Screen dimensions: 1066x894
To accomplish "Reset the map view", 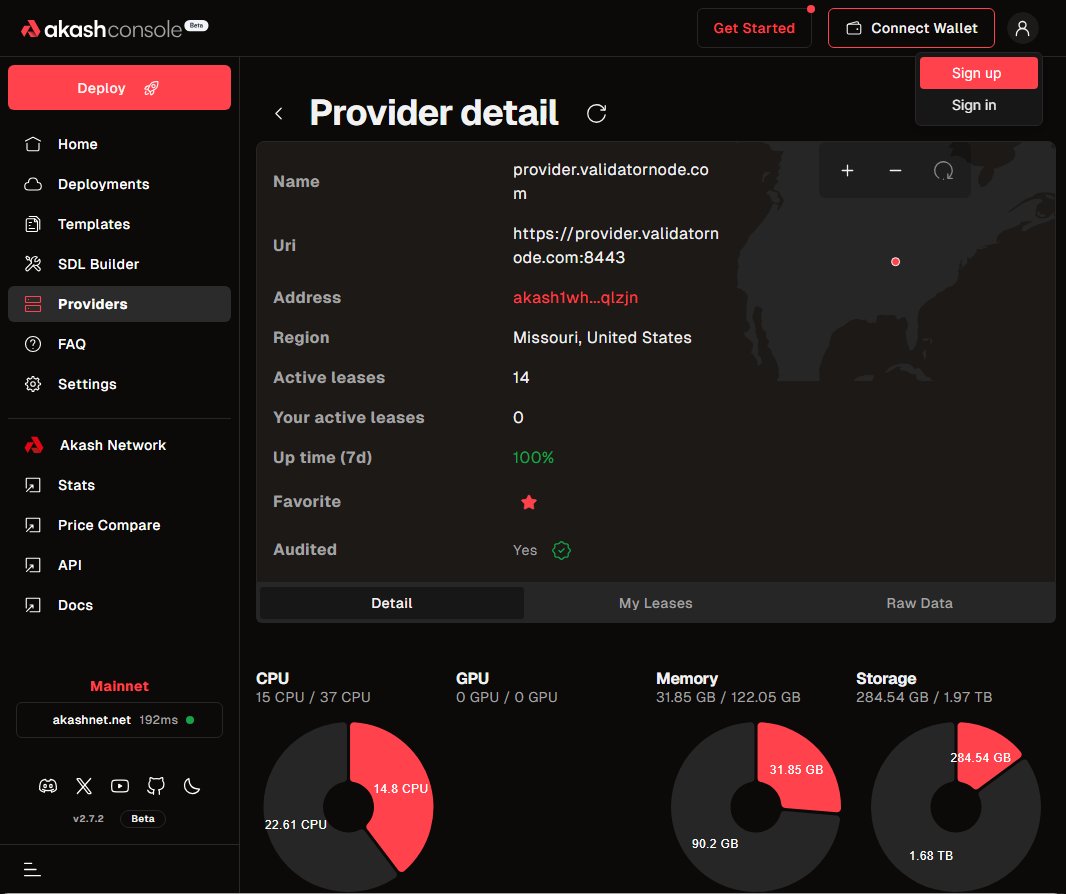I will pos(944,171).
